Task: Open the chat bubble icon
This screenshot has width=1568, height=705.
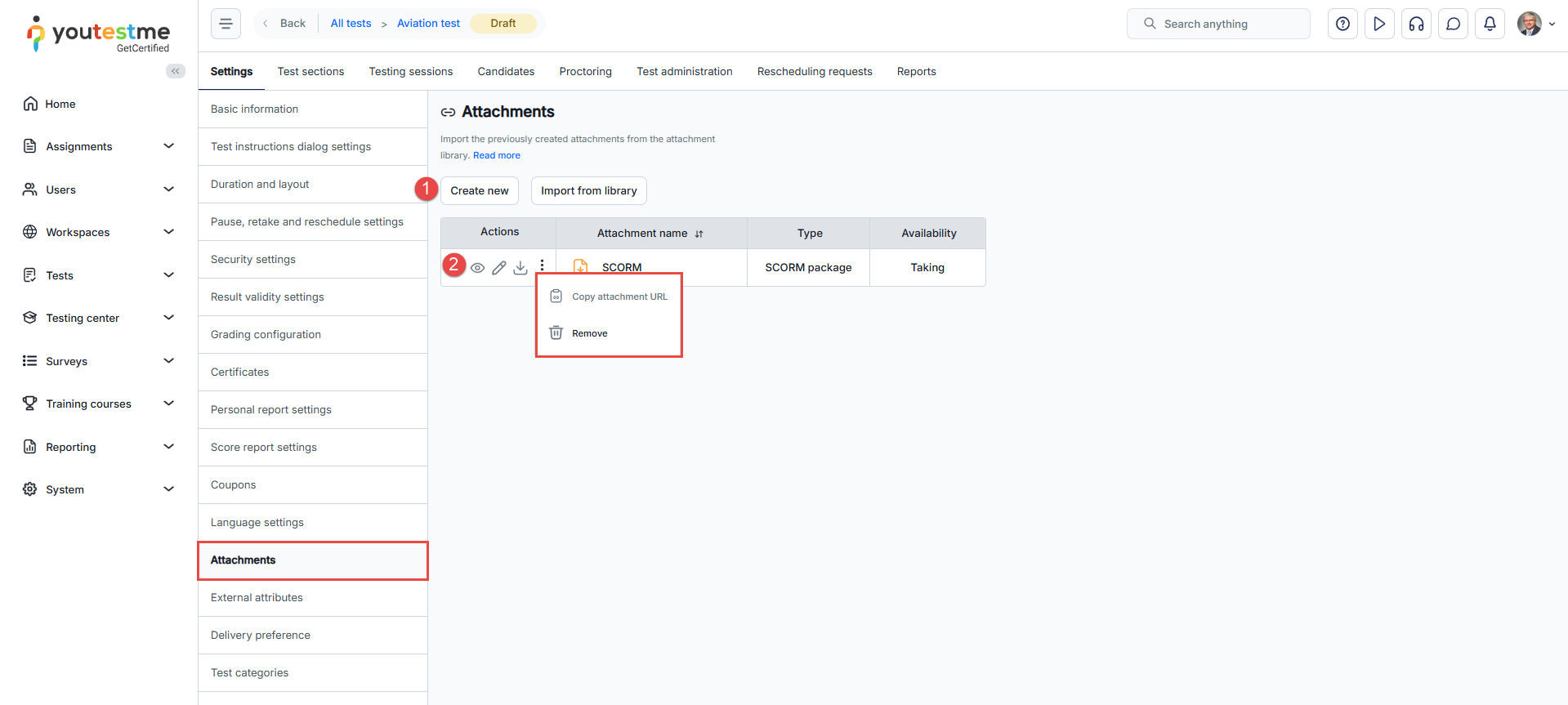Action: tap(1453, 24)
